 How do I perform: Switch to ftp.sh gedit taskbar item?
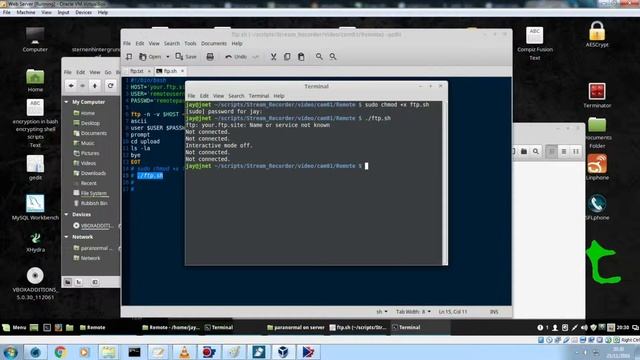358,327
